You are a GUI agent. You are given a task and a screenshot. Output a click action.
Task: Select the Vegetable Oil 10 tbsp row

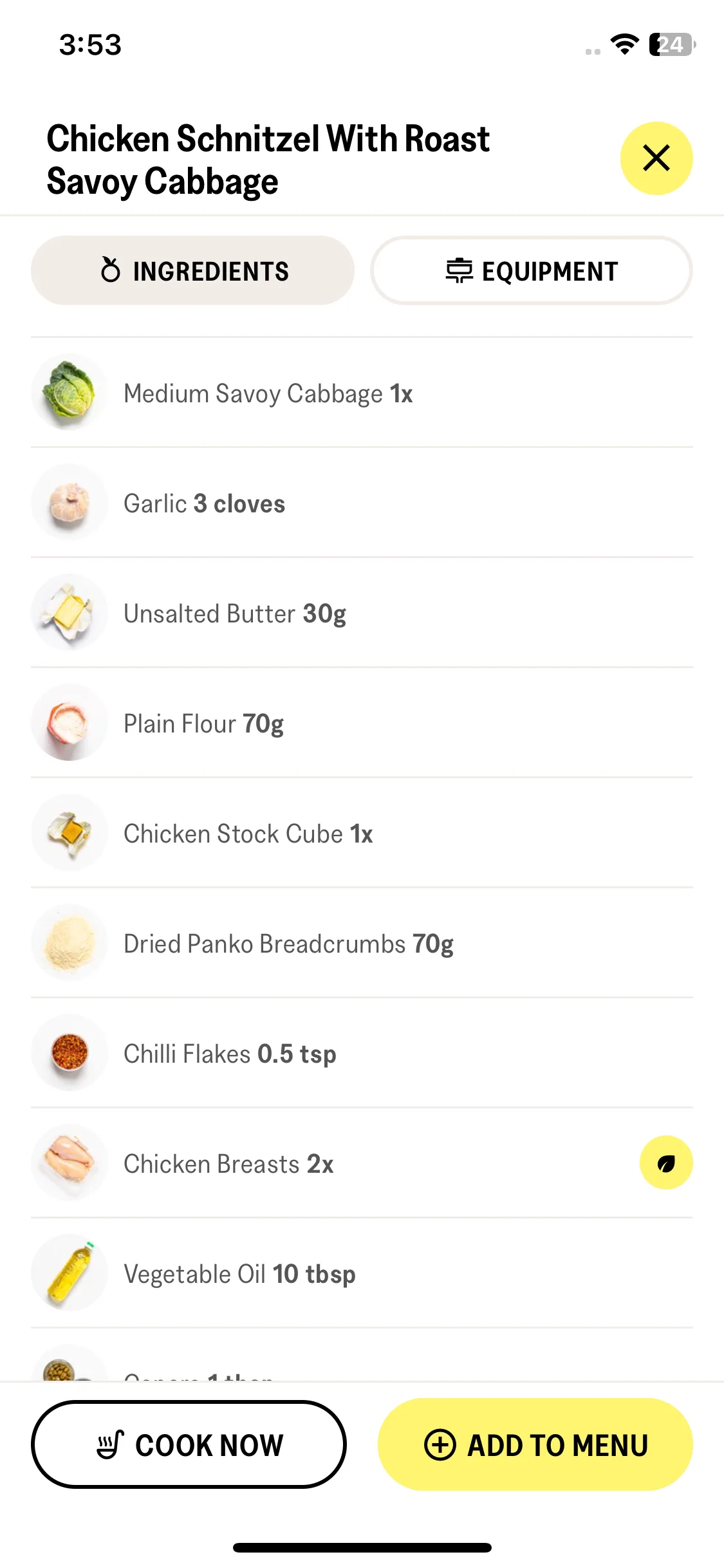pos(362,1273)
